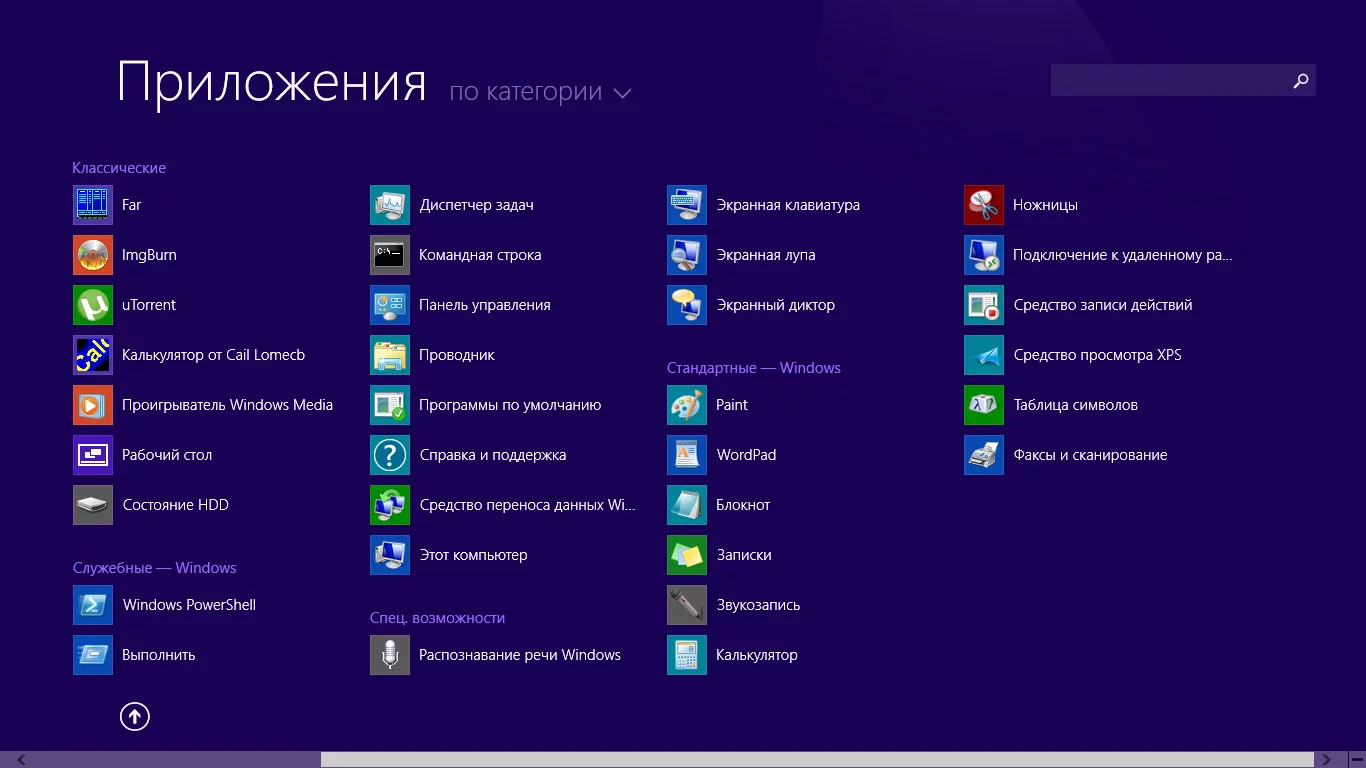Launch Экранная лупа magnifier icon

pos(687,255)
